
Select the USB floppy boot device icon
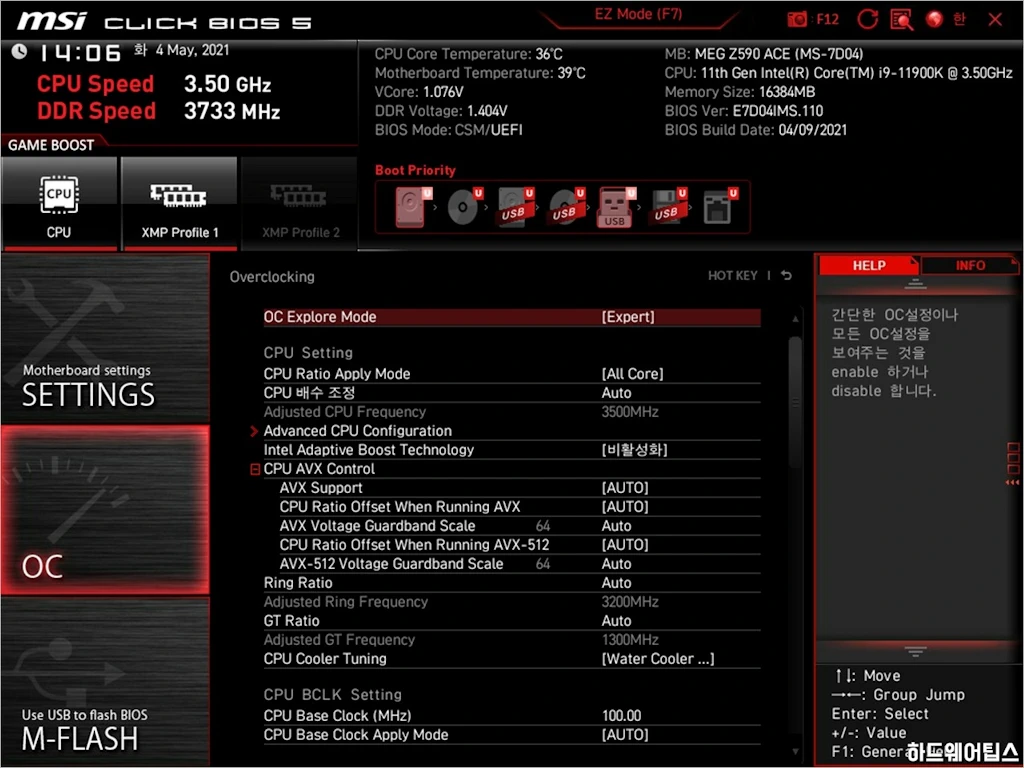coord(668,207)
